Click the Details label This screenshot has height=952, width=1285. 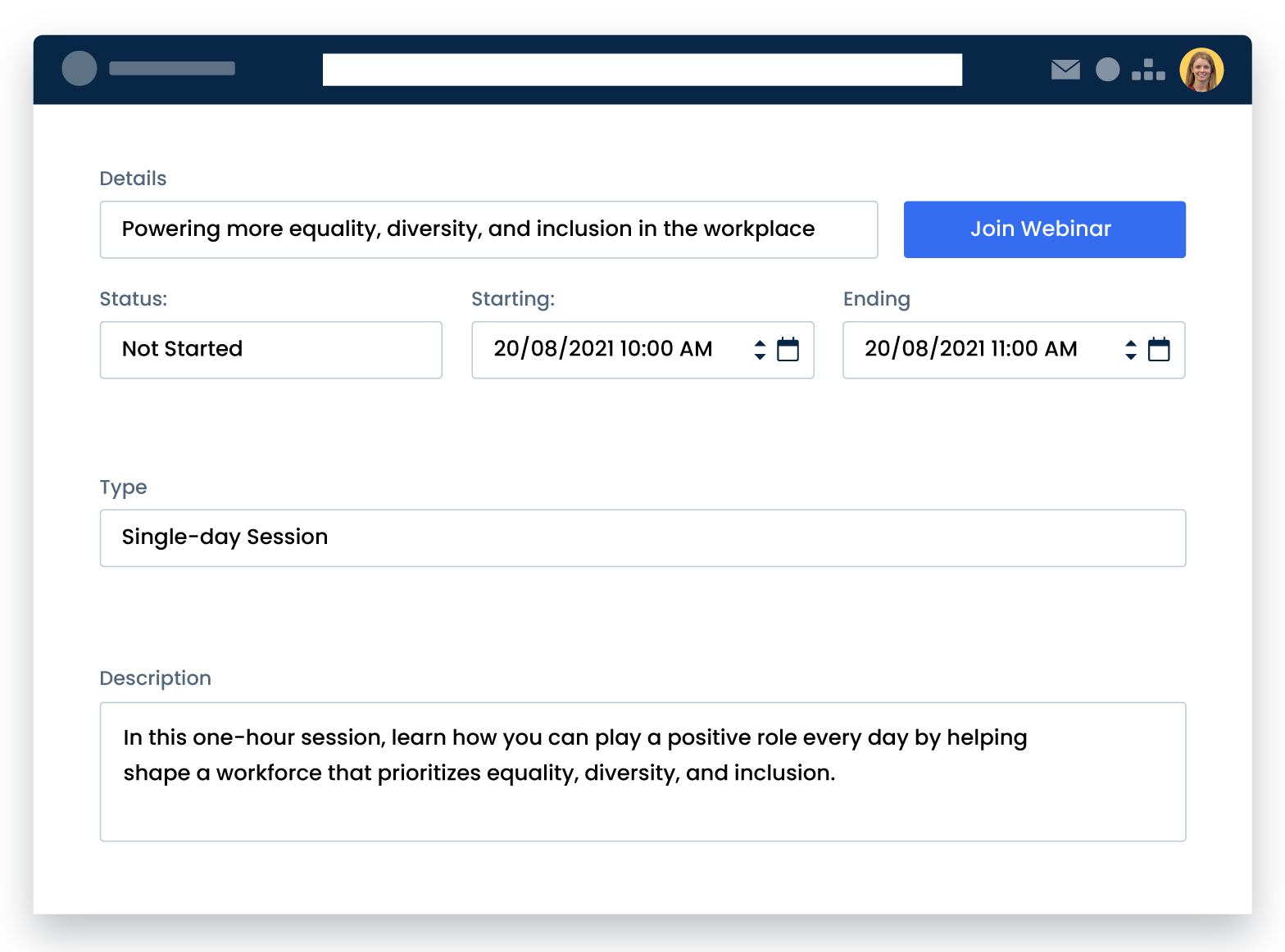coord(133,179)
